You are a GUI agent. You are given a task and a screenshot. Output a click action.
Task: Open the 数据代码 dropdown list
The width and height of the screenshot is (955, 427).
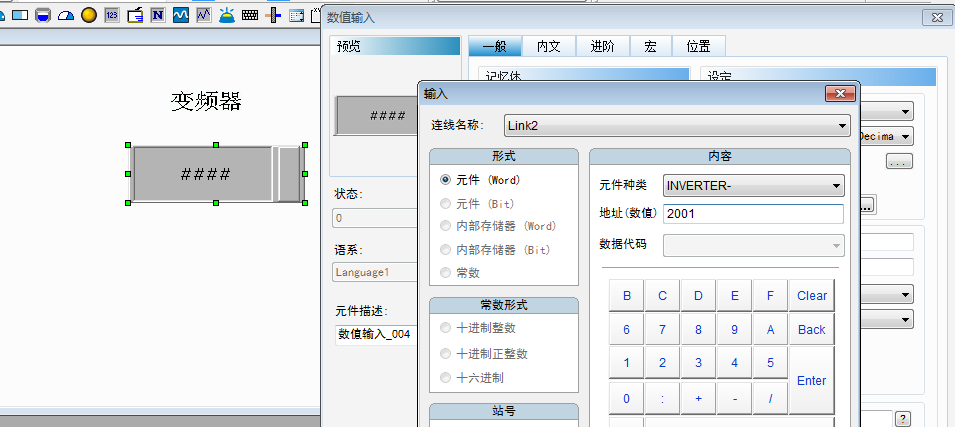tap(836, 245)
